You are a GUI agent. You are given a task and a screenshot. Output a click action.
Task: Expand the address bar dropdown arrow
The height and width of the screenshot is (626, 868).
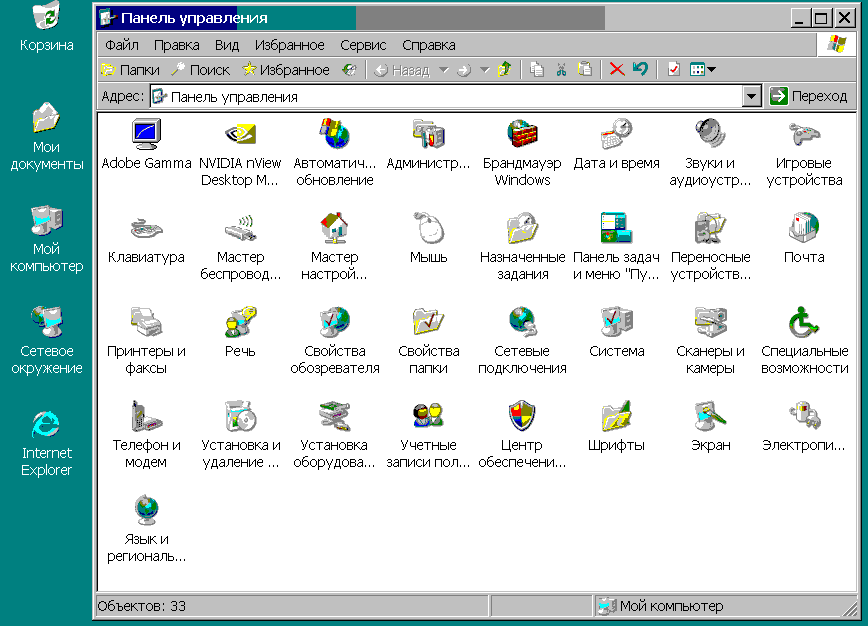tap(751, 97)
